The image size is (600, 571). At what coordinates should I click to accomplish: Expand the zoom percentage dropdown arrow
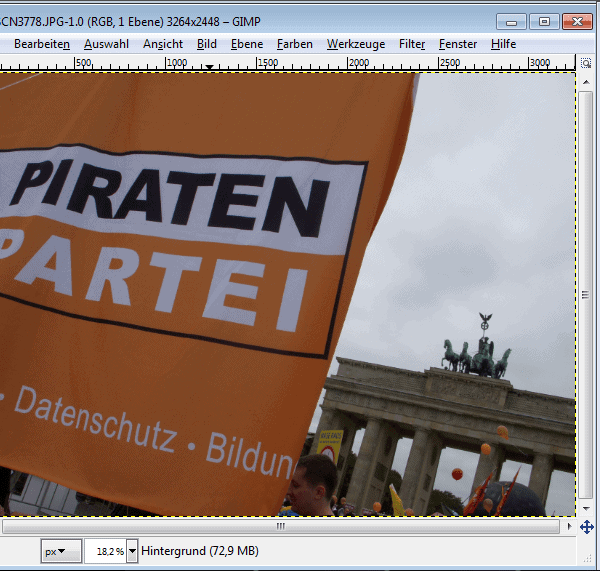click(x=132, y=551)
